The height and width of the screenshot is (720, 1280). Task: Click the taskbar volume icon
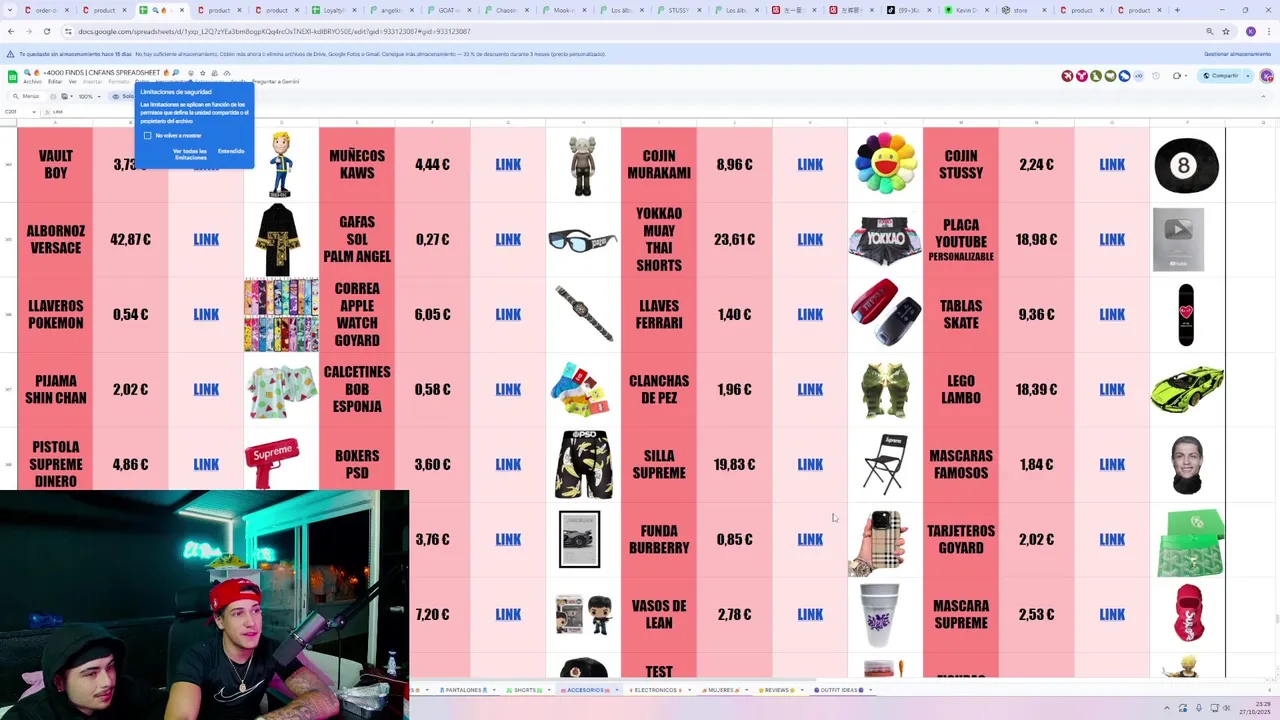pyautogui.click(x=1227, y=708)
